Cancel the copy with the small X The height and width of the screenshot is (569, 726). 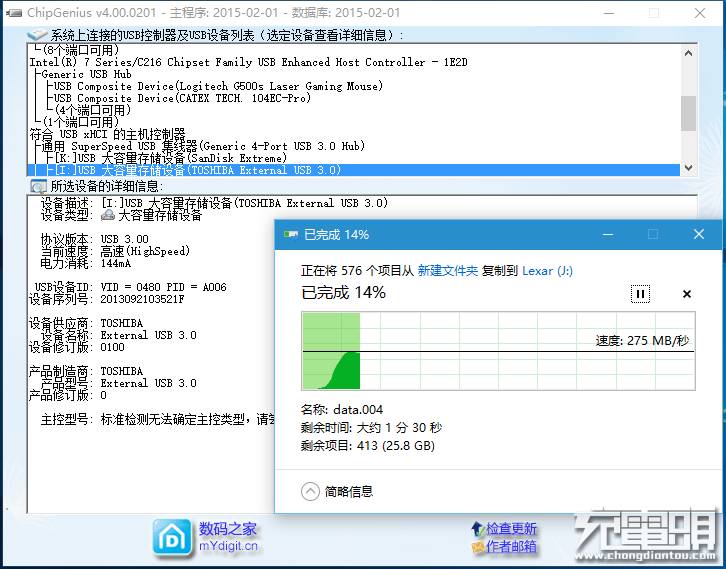pos(687,294)
